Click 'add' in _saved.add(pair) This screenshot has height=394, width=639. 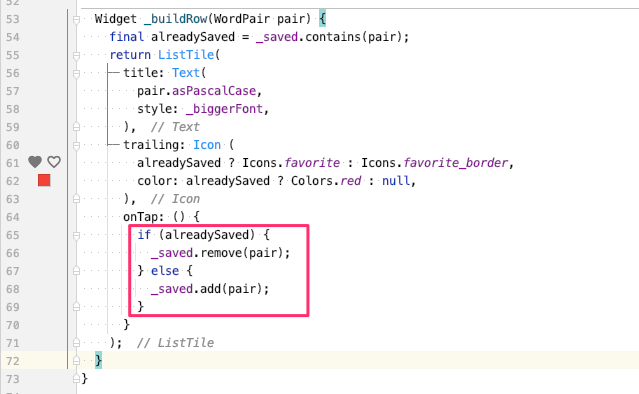210,289
